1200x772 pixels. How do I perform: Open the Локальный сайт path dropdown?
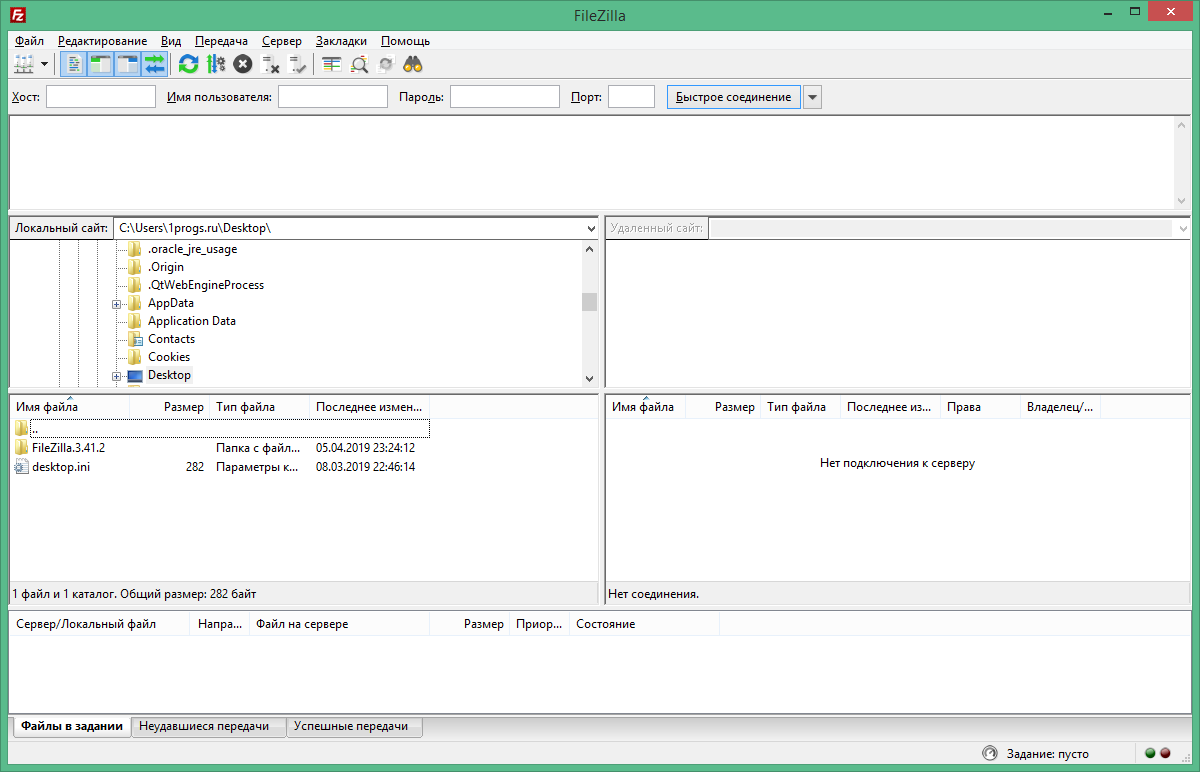click(590, 228)
